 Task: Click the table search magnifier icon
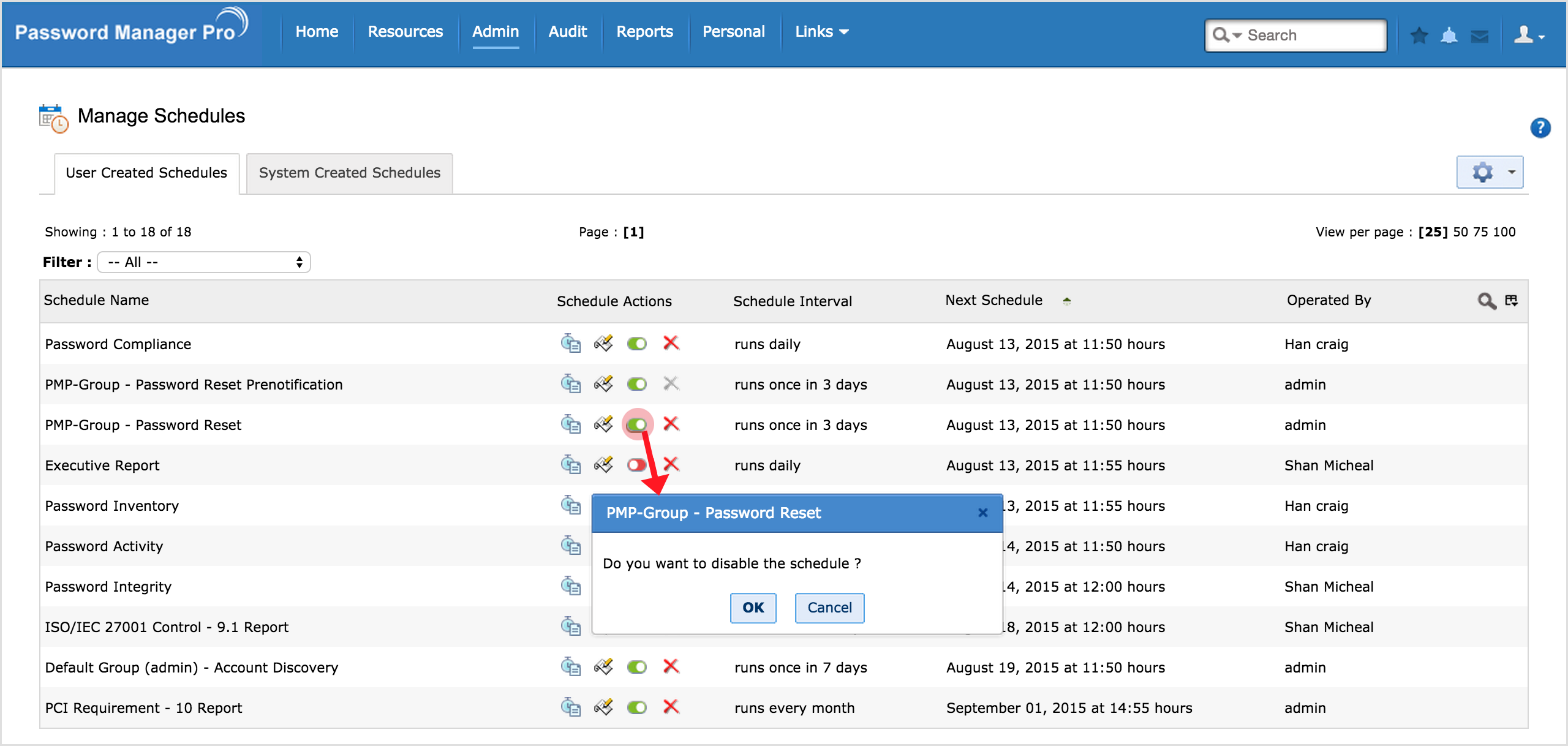coord(1486,301)
